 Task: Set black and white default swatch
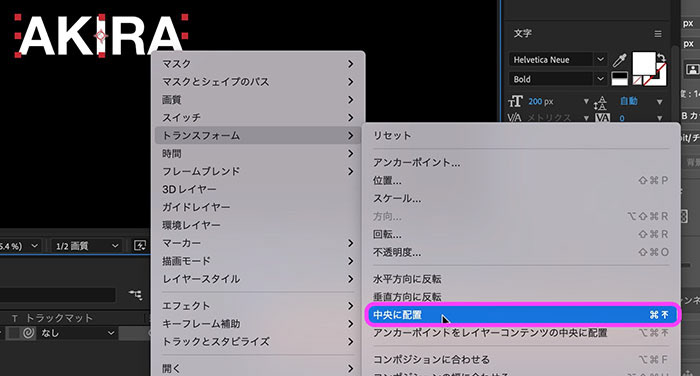click(619, 79)
